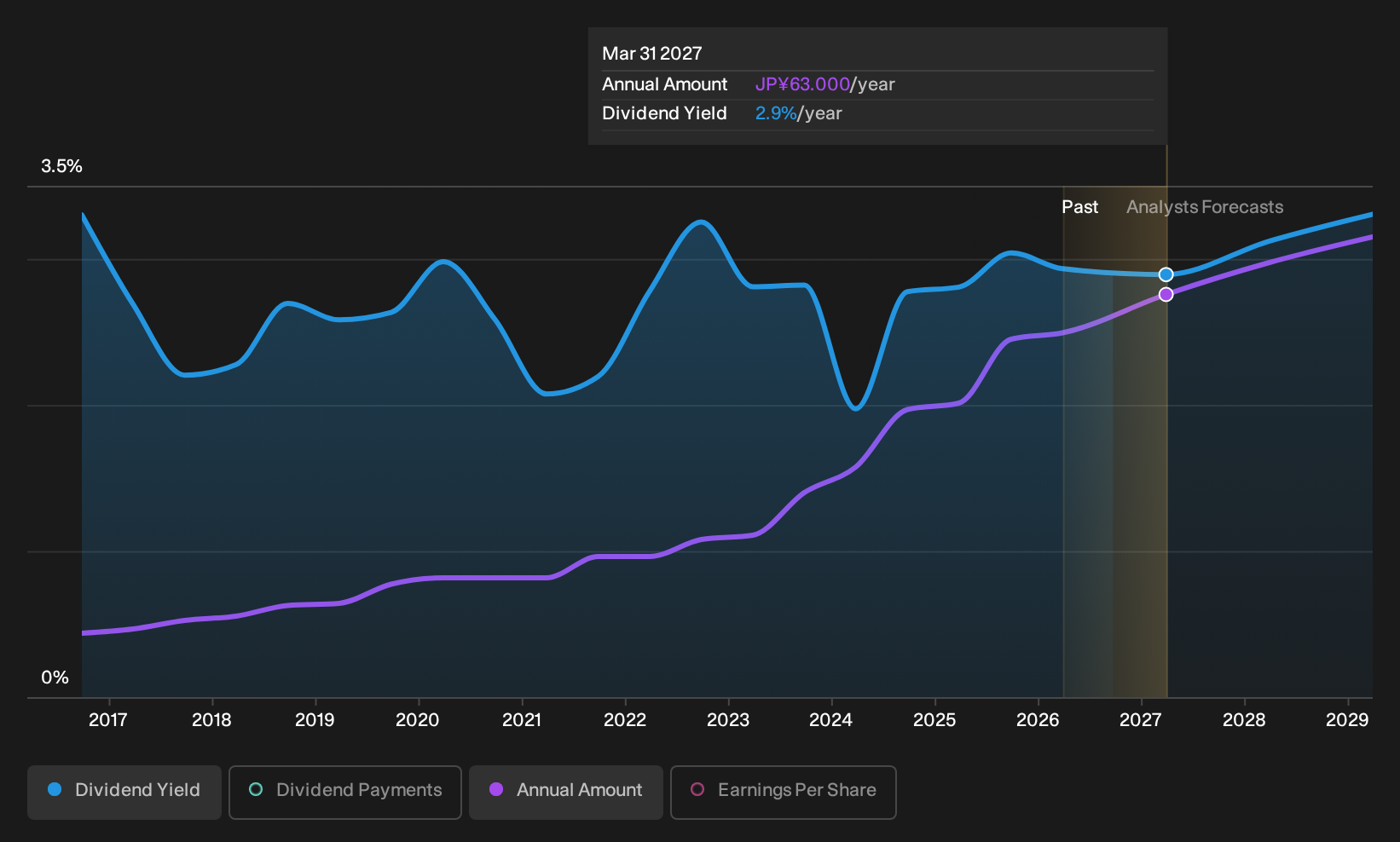Enable the Dividend Payments series

tap(345, 793)
